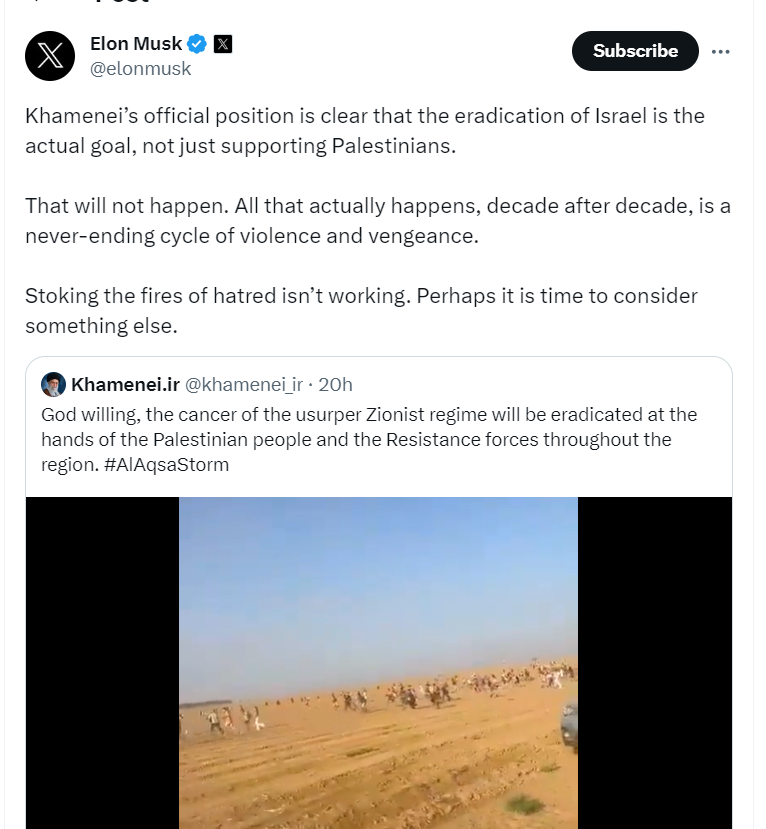Click the blue verified checkmark badge
Screen dimensions: 766x829
point(198,44)
